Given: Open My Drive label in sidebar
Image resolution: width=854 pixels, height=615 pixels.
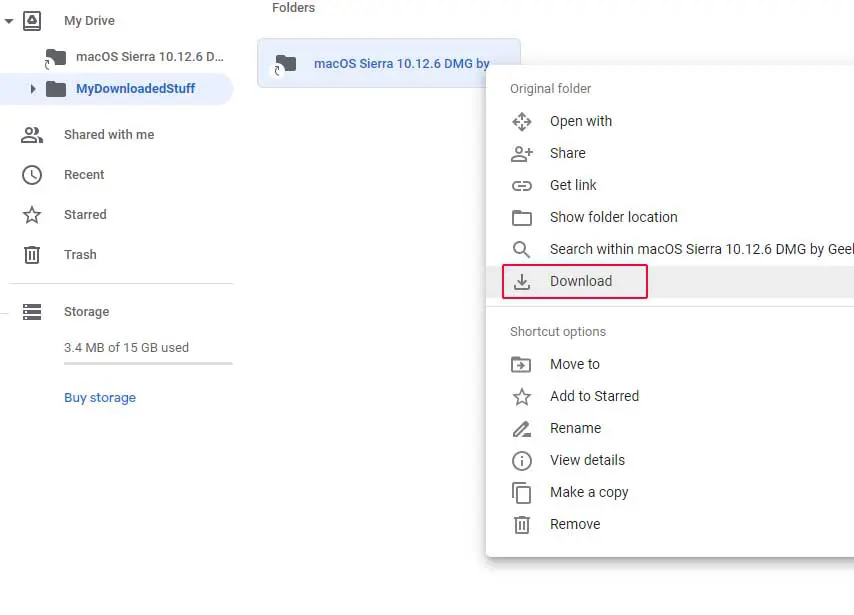Looking at the screenshot, I should (x=89, y=21).
